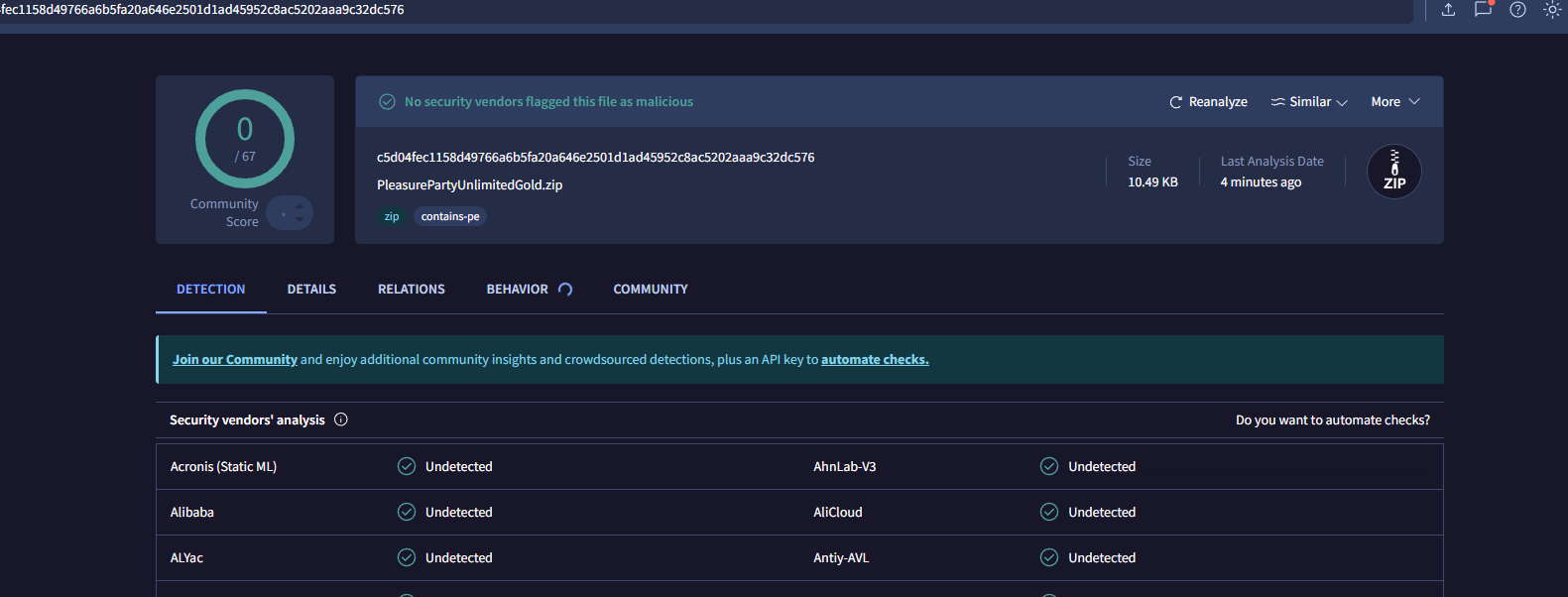Click the Reanalyze button
This screenshot has width=1568, height=597.
[1208, 102]
